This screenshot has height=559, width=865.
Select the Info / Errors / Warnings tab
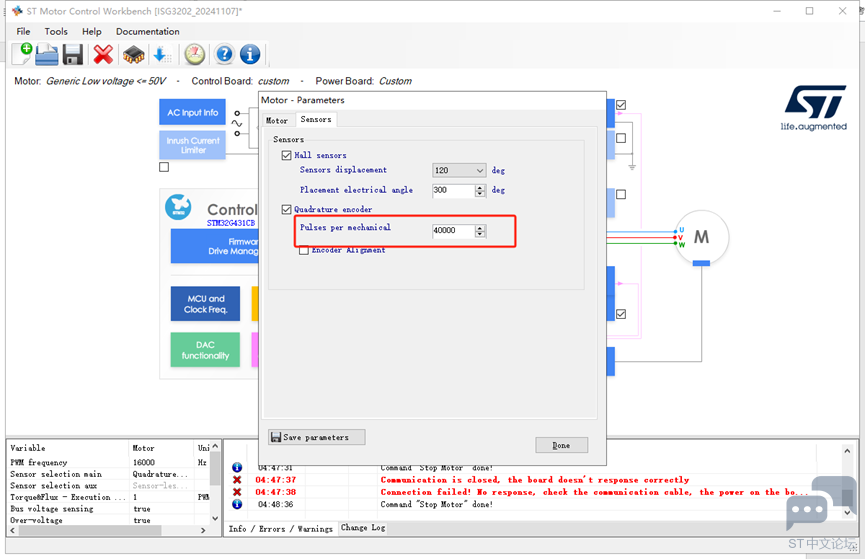pyautogui.click(x=281, y=529)
